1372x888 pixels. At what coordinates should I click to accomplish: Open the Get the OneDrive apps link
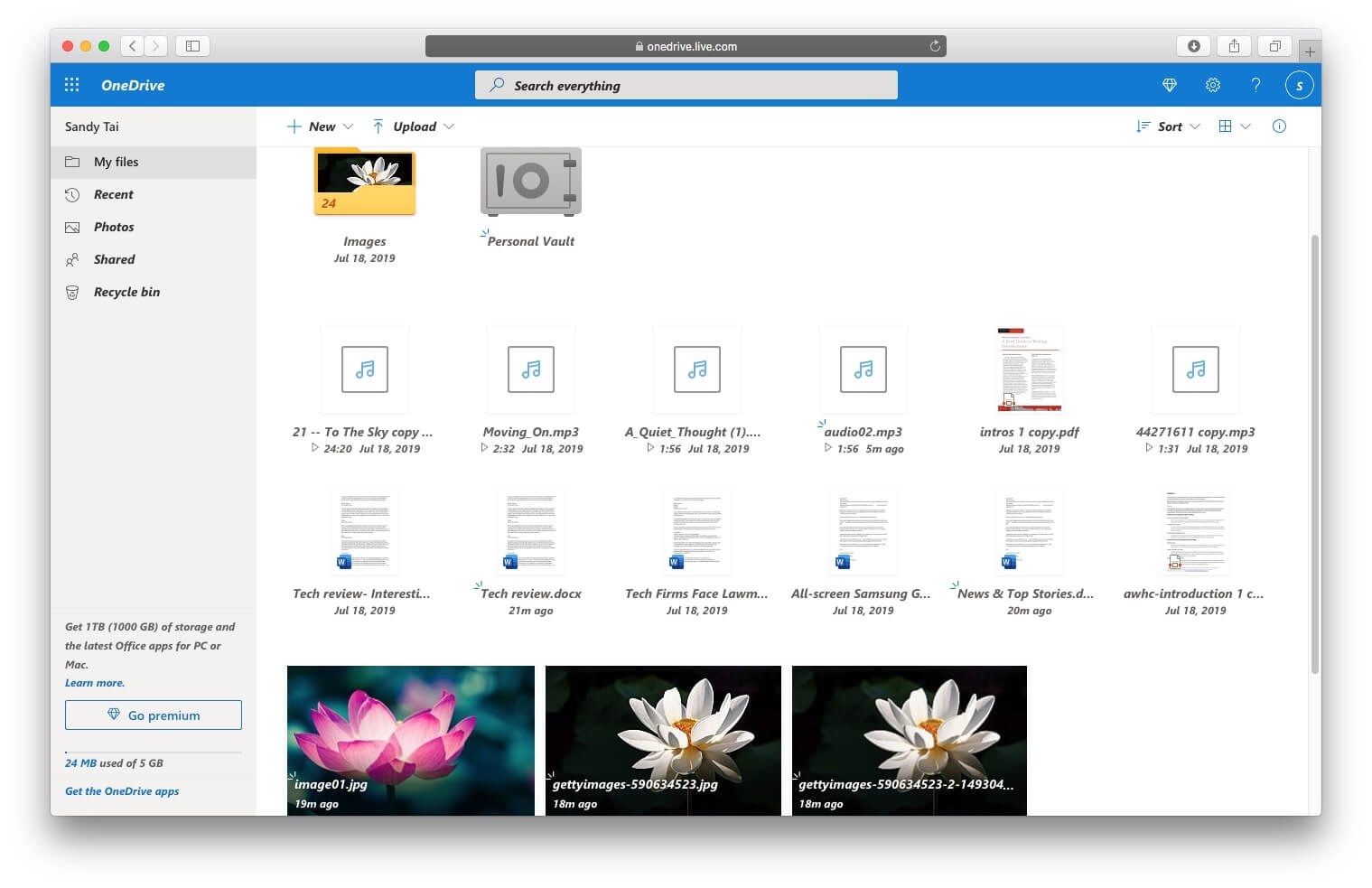122,791
